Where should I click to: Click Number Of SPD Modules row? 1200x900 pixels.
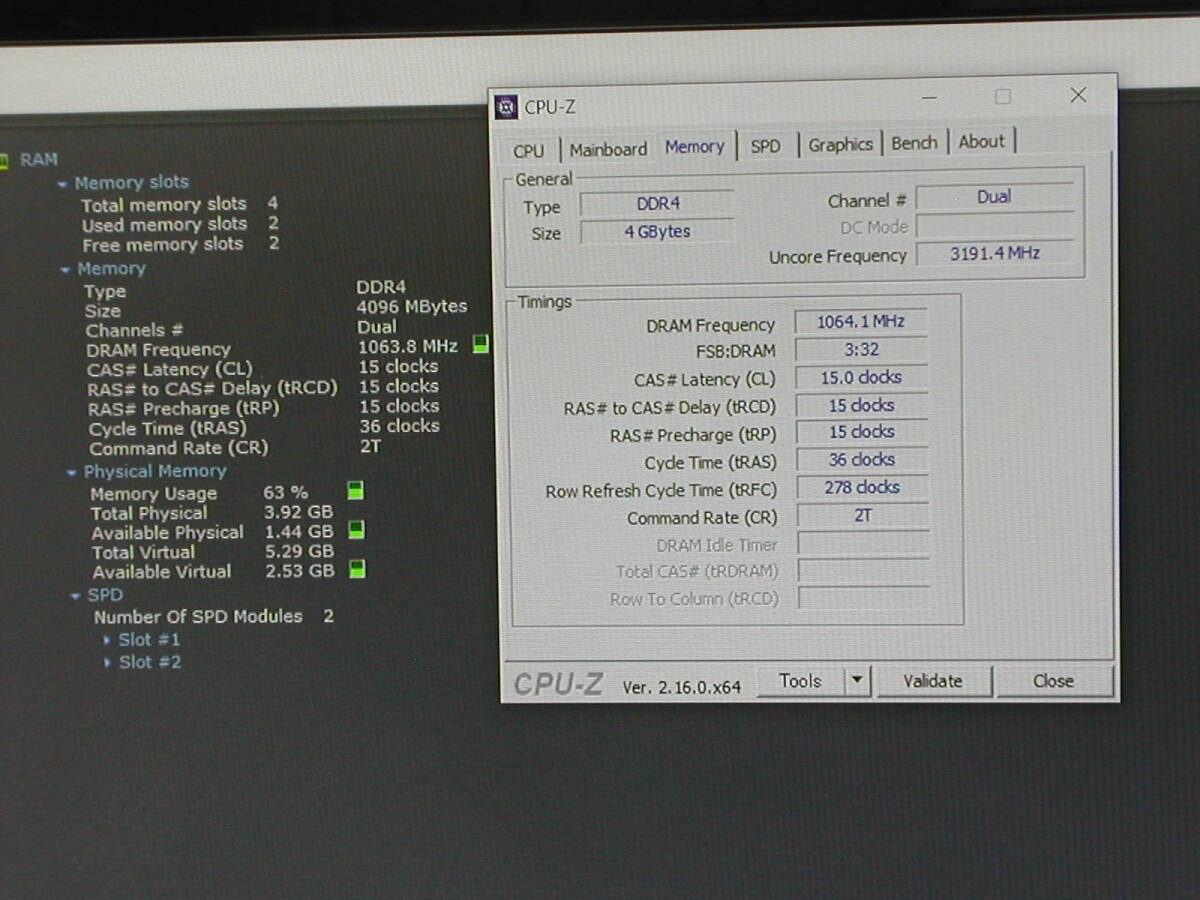coord(214,616)
